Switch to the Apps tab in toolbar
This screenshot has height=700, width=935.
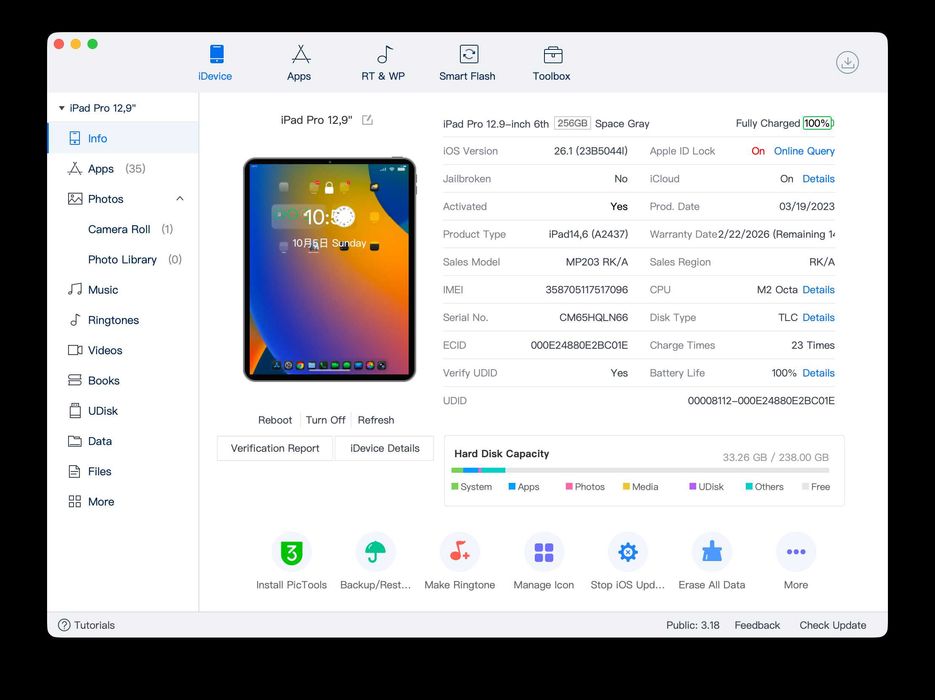[299, 63]
